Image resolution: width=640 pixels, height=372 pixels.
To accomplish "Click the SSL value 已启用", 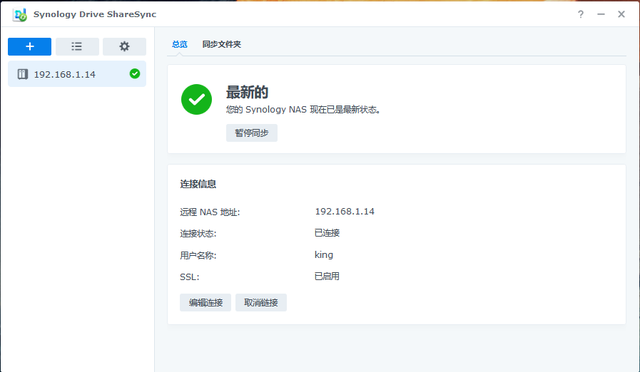I will 327,276.
